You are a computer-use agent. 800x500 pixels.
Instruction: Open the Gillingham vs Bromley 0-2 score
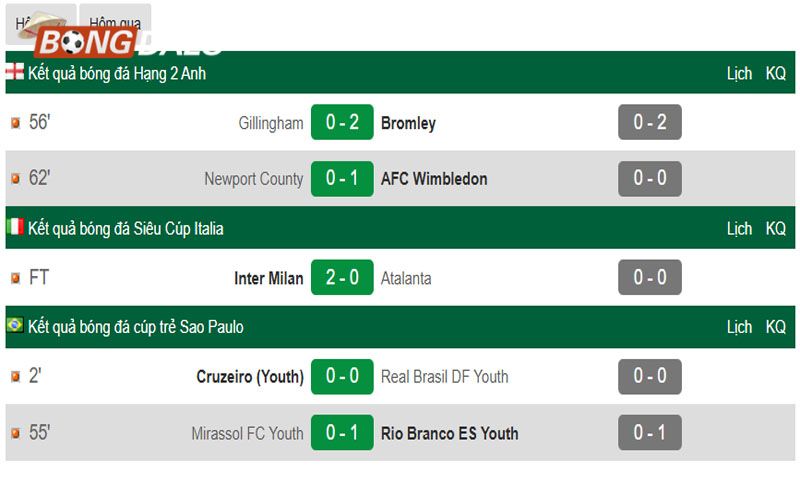tap(342, 122)
